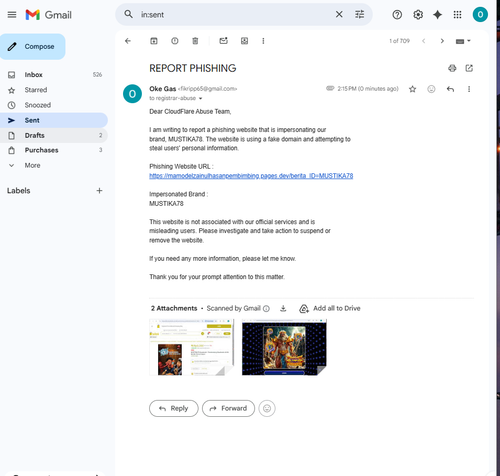The image size is (500, 476).
Task: Click the attachment paperclip indicator icon
Action: [330, 88]
